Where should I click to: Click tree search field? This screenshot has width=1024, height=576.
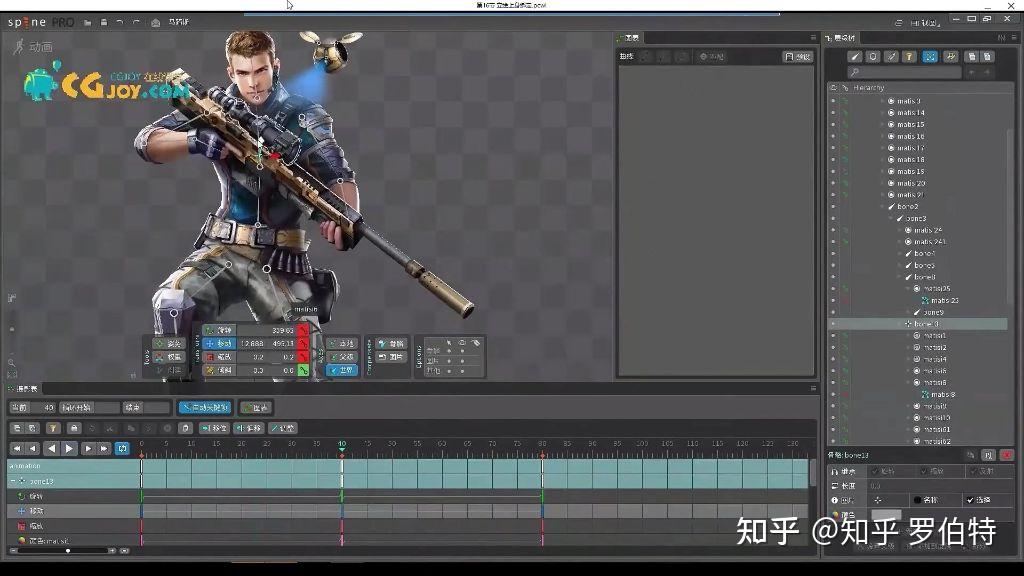pyautogui.click(x=904, y=72)
